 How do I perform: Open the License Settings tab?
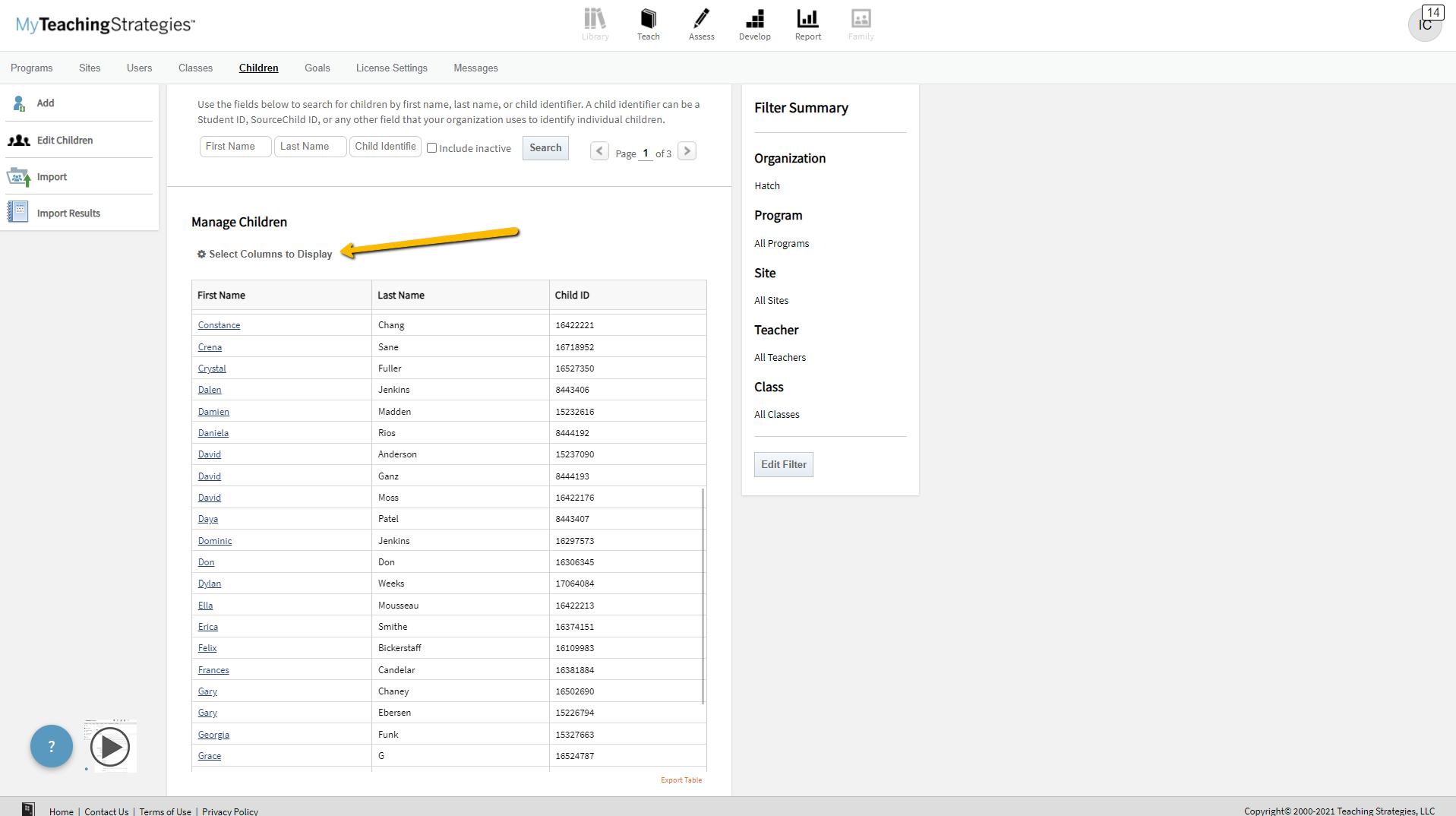[391, 68]
